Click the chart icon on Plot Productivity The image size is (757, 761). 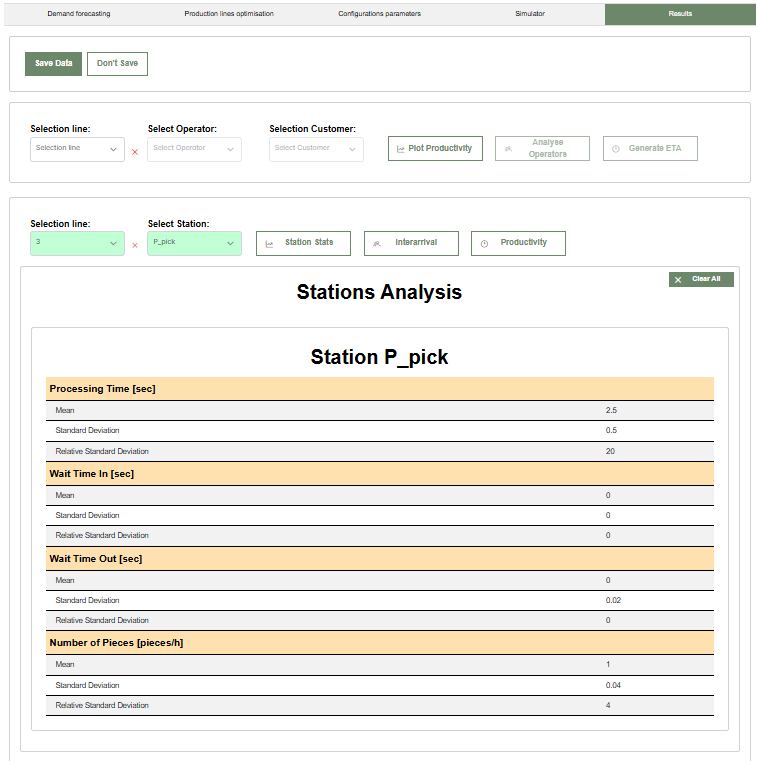point(401,149)
